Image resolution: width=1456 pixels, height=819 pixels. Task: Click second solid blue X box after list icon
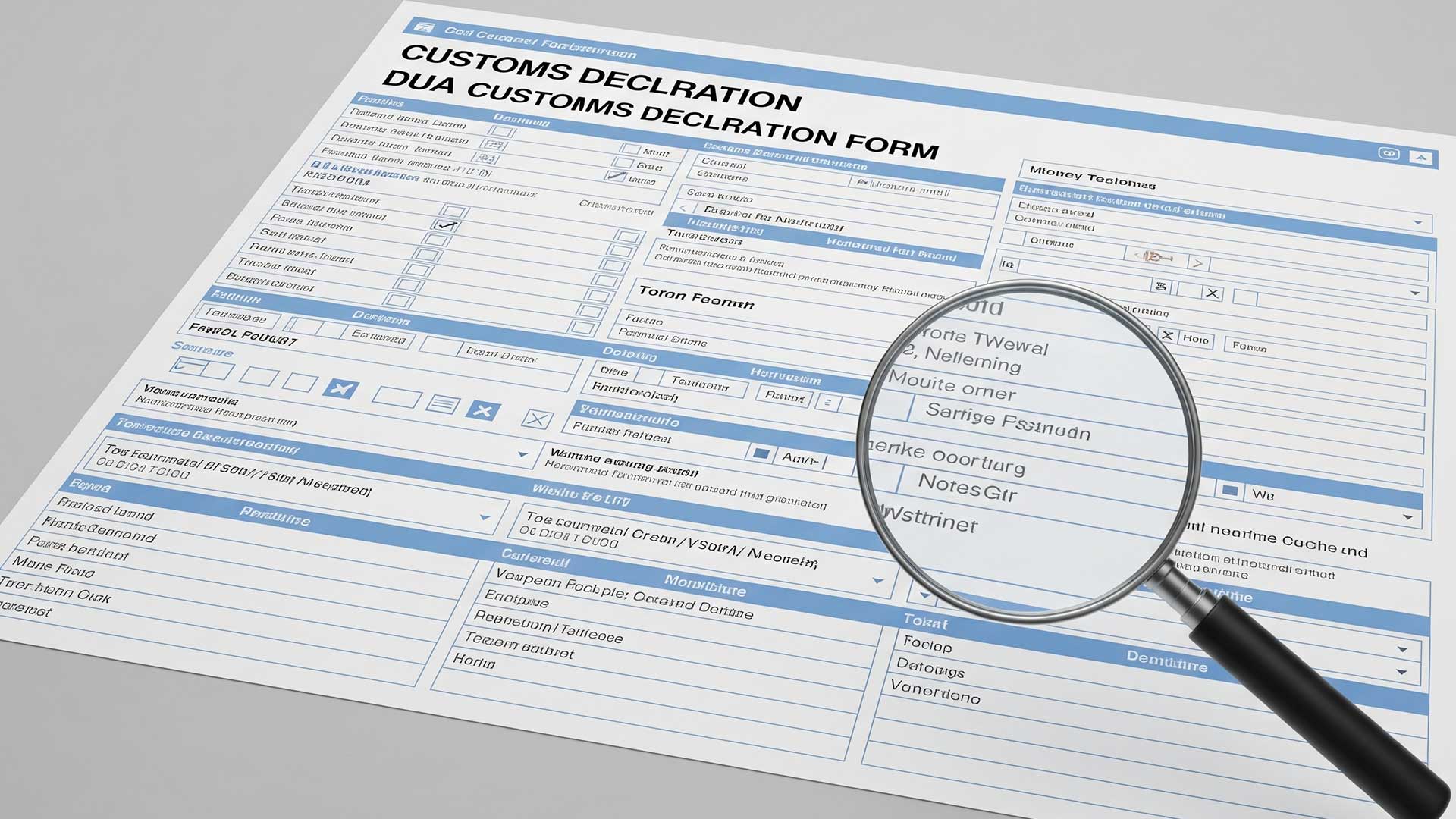coord(483,410)
